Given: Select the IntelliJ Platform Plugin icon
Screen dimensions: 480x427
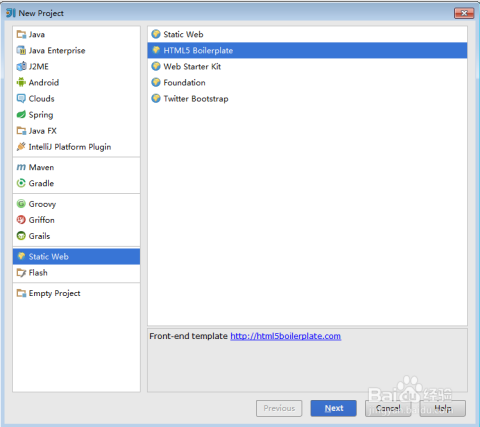Looking at the screenshot, I should click(x=21, y=146).
